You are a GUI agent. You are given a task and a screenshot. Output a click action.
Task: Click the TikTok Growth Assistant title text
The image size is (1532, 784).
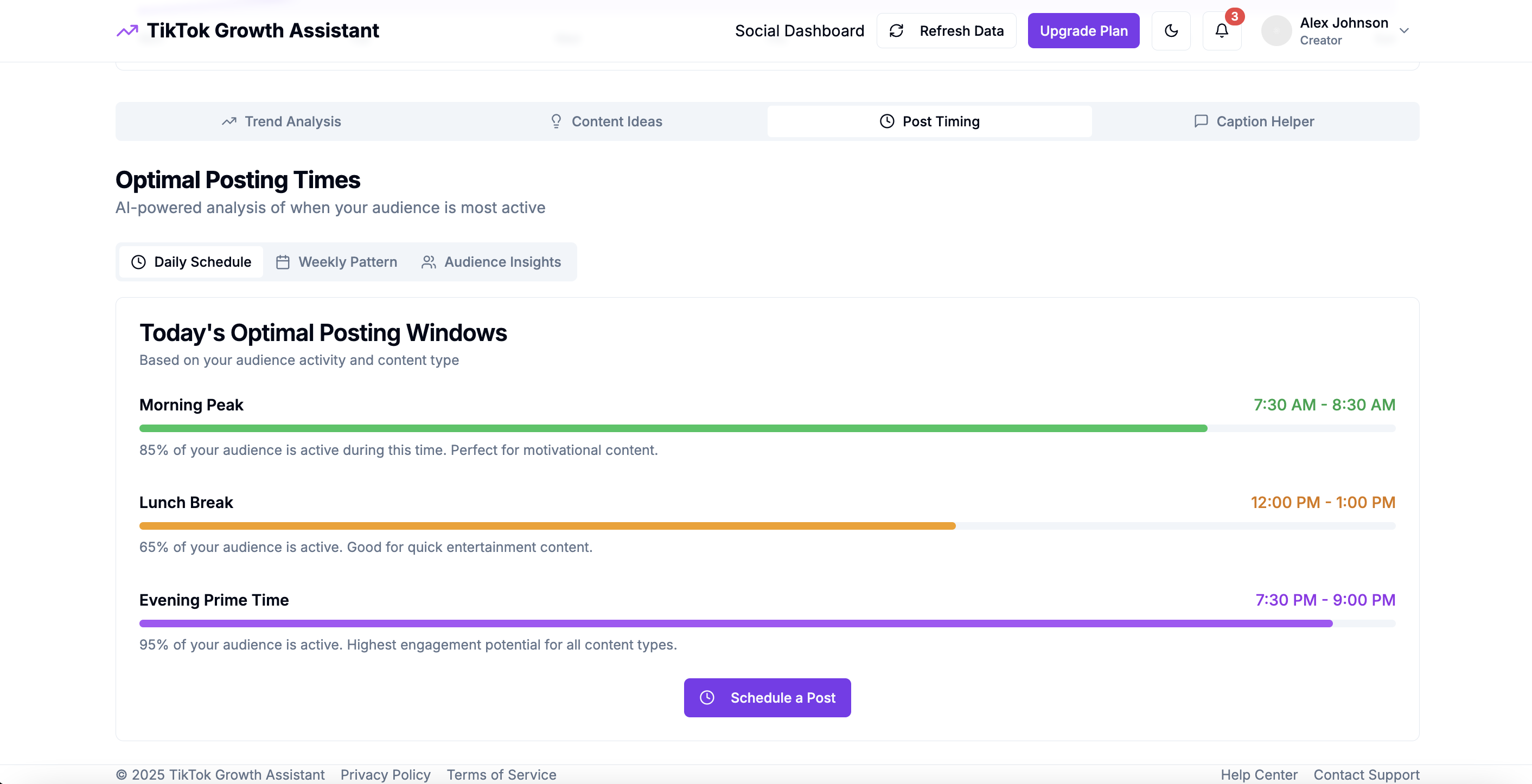(263, 31)
